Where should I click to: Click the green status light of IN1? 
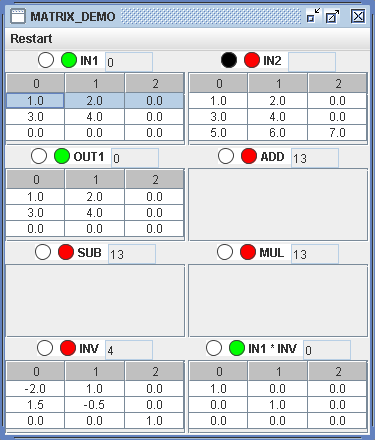[69, 60]
